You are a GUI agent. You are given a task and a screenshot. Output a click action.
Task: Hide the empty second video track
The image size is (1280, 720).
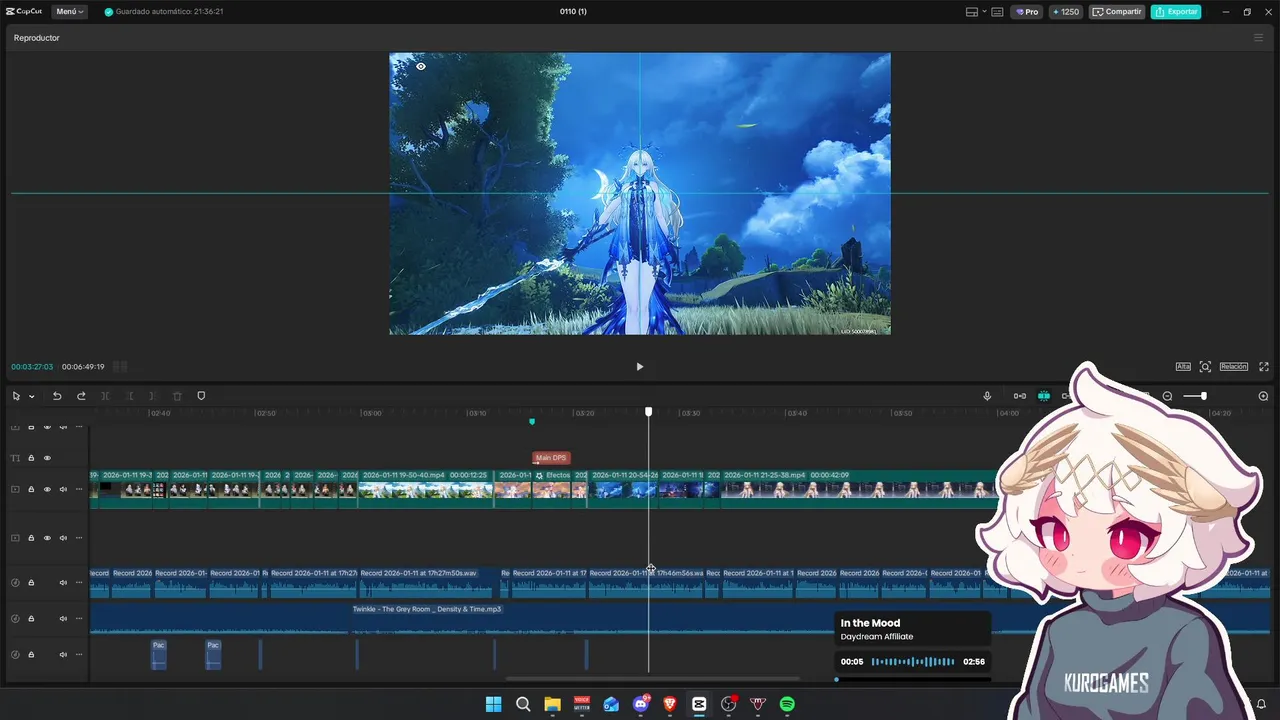(47, 538)
